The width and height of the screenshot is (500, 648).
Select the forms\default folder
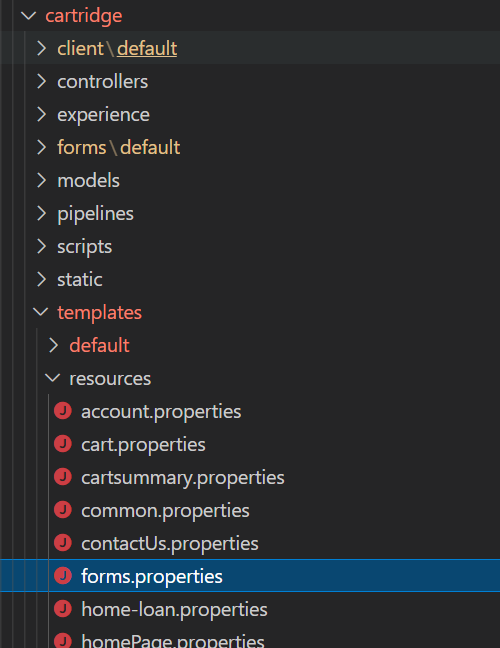click(x=119, y=148)
